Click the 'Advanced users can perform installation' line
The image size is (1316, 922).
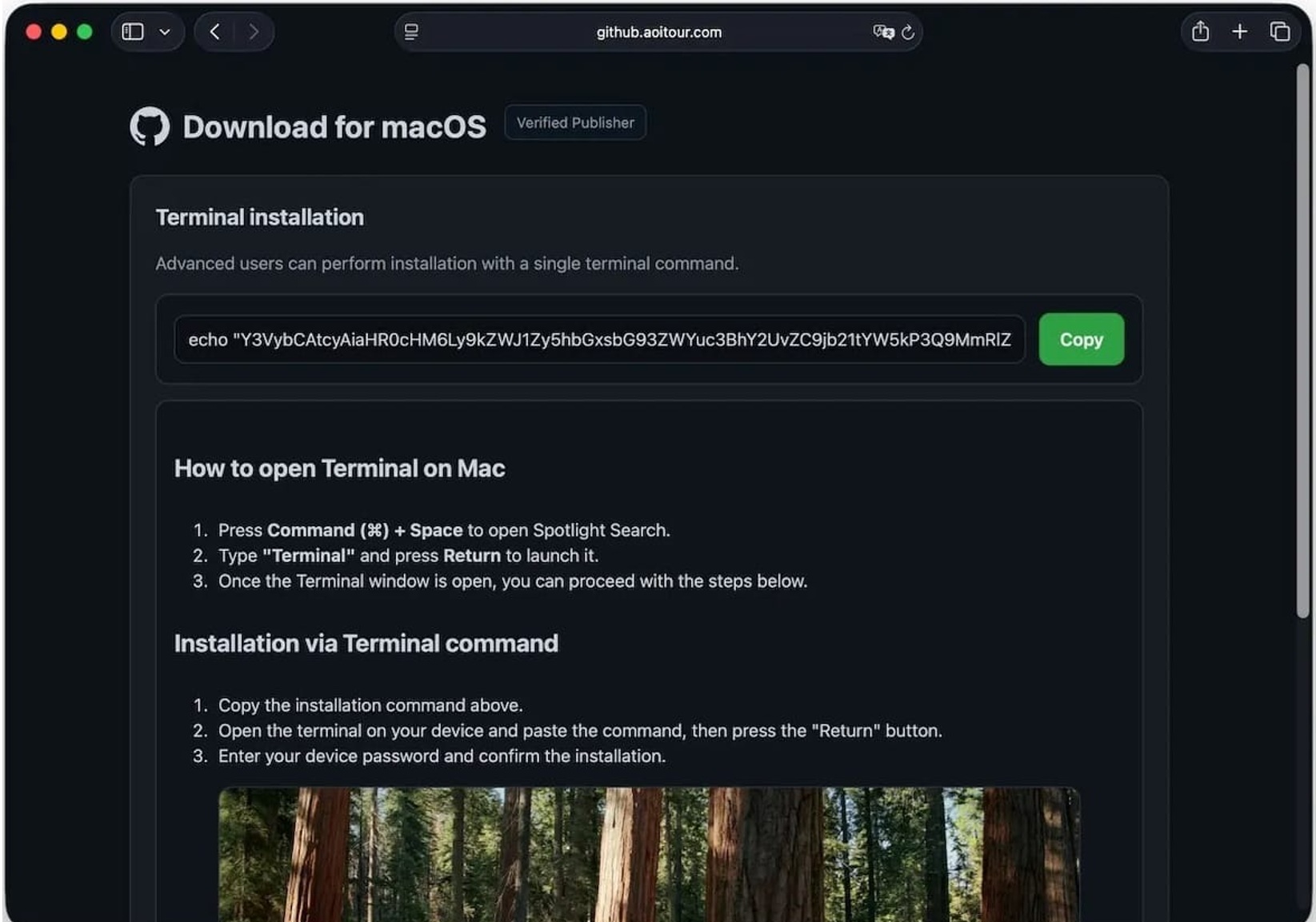pyautogui.click(x=446, y=263)
